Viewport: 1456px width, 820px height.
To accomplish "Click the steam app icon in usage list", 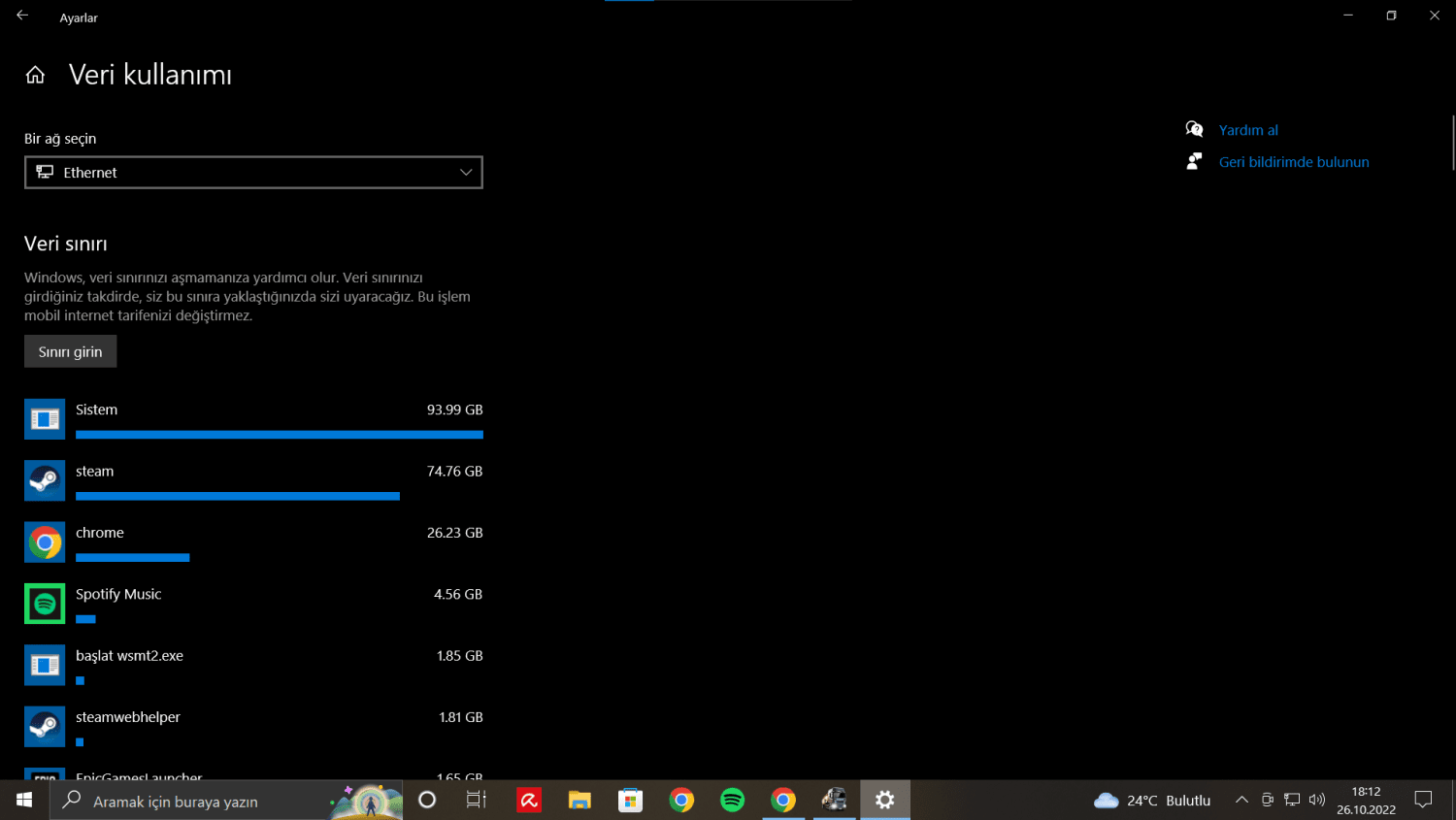I will [45, 480].
